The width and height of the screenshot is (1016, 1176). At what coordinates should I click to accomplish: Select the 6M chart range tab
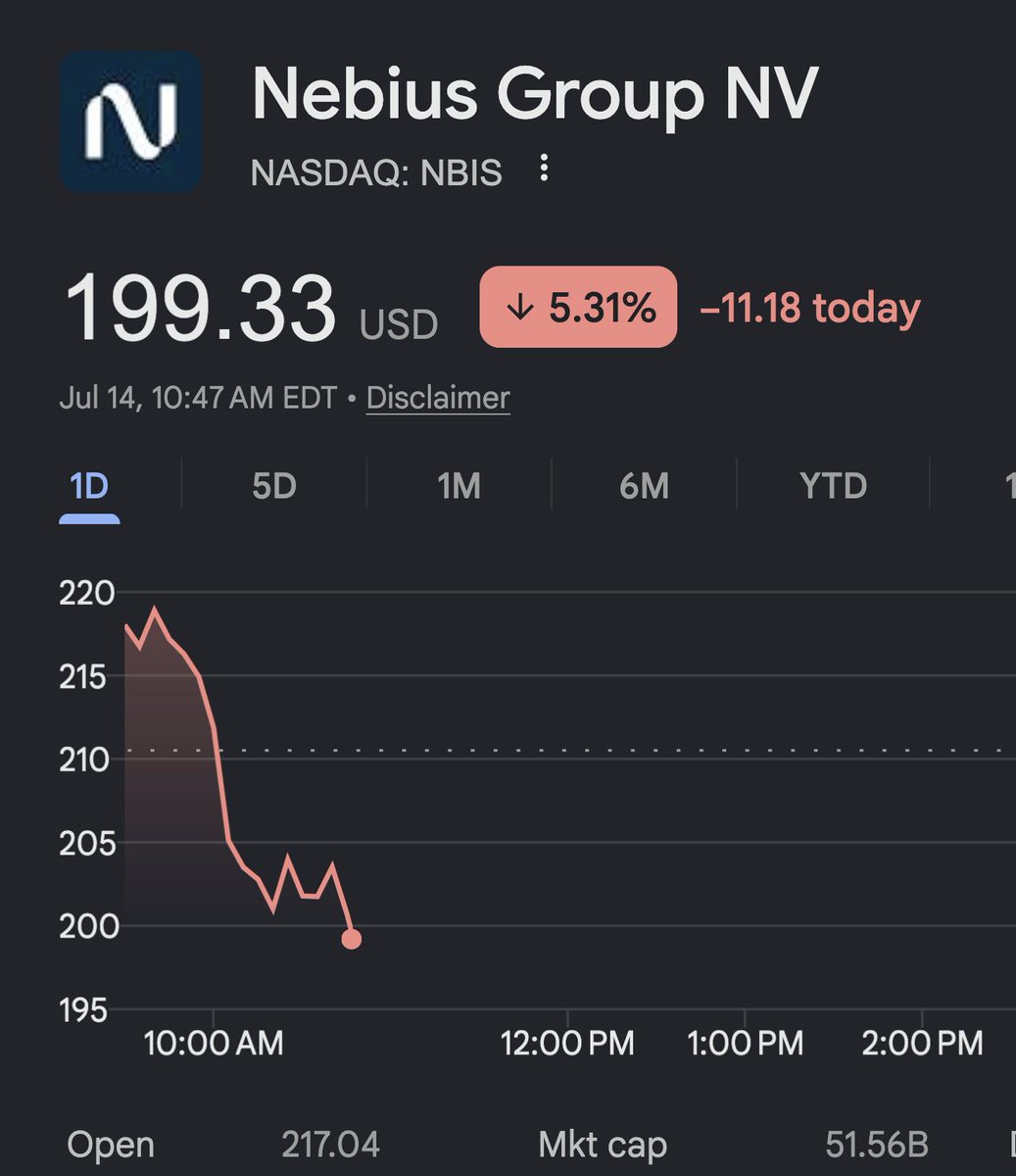[x=644, y=486]
